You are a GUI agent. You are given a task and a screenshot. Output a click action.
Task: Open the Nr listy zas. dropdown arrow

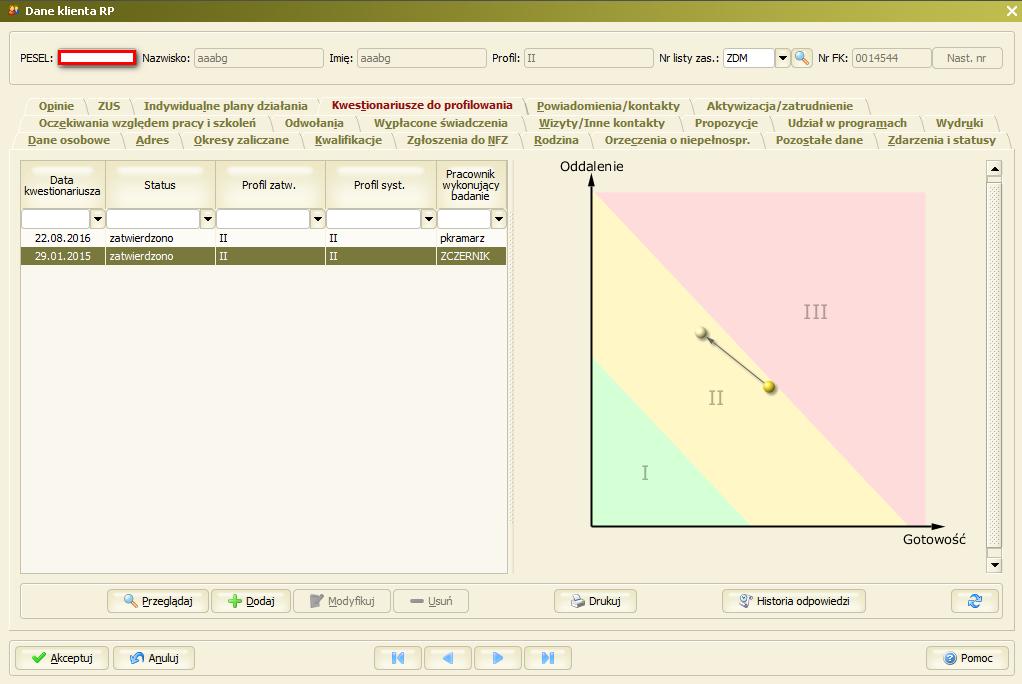click(782, 58)
